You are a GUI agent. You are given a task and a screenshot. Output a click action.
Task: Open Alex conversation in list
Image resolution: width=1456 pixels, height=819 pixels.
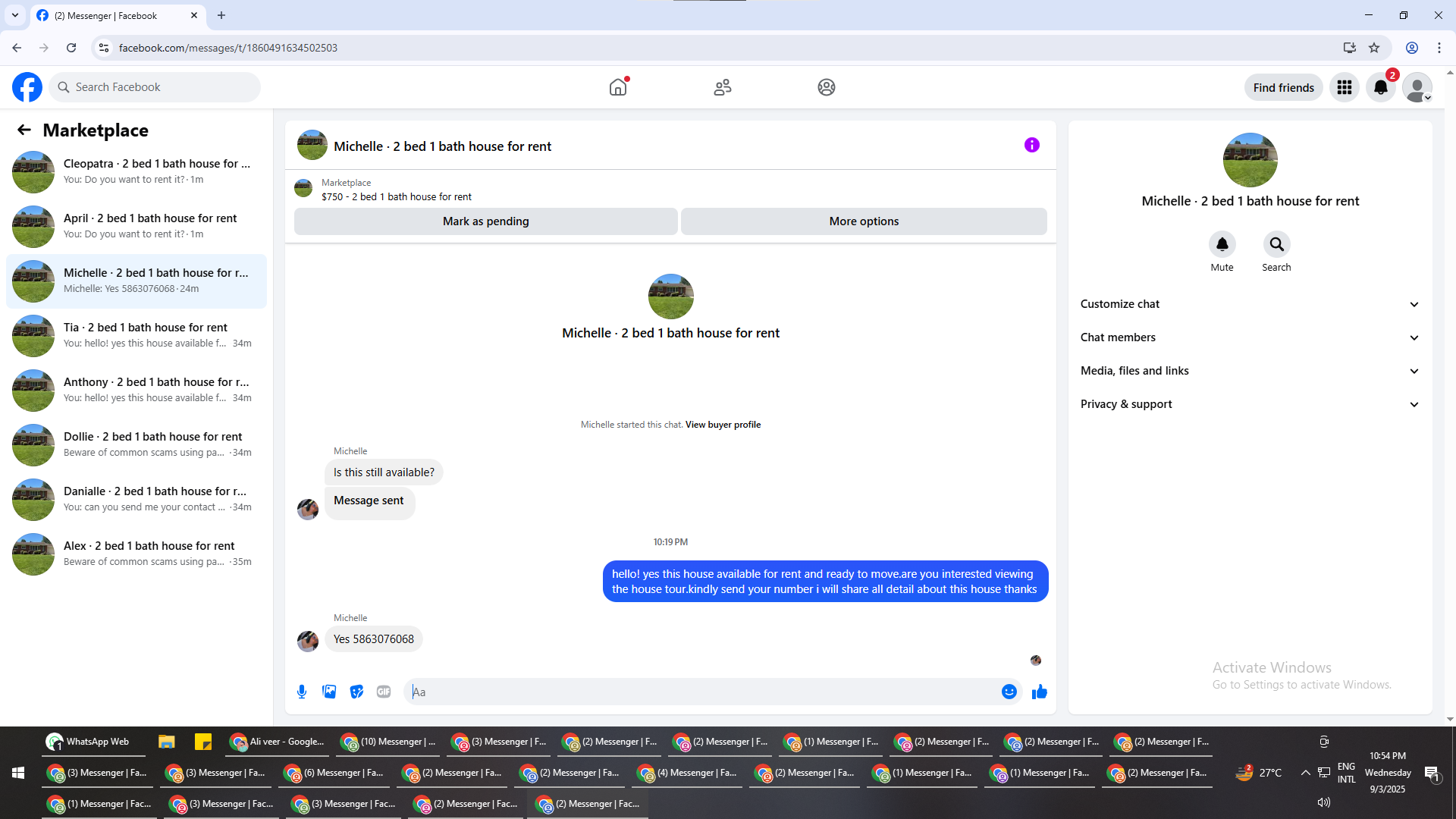point(136,554)
